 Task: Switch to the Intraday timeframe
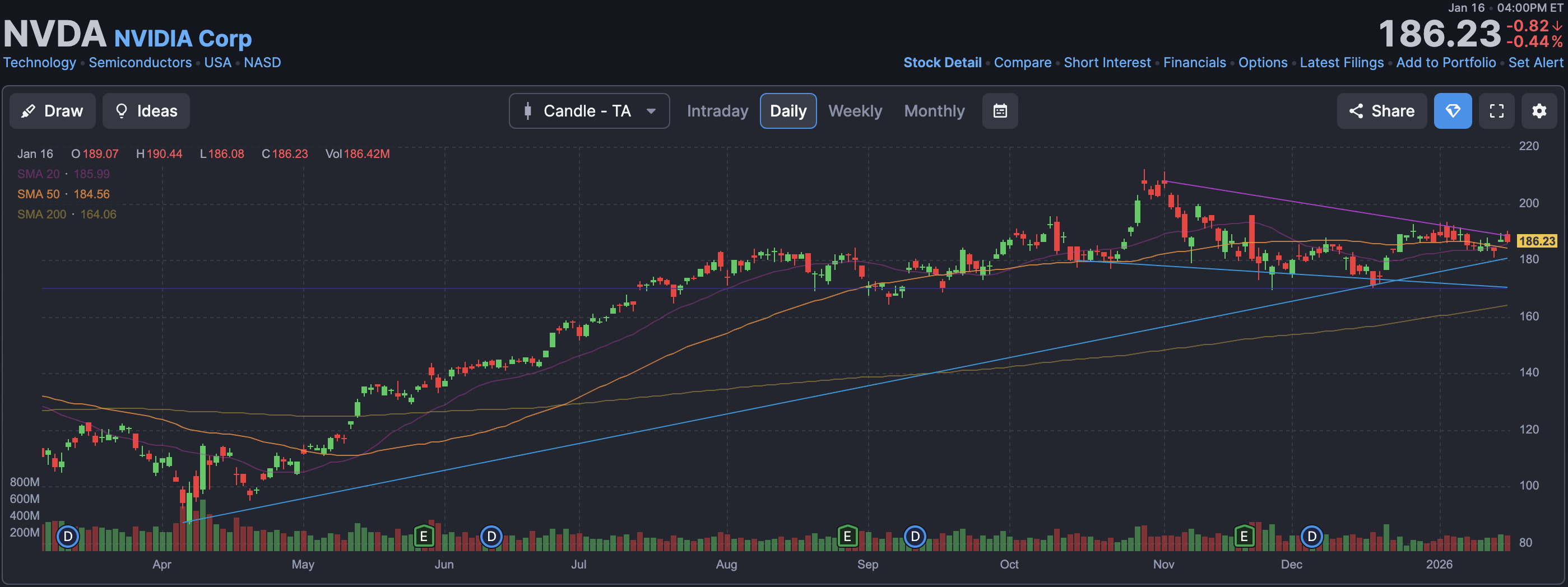717,111
